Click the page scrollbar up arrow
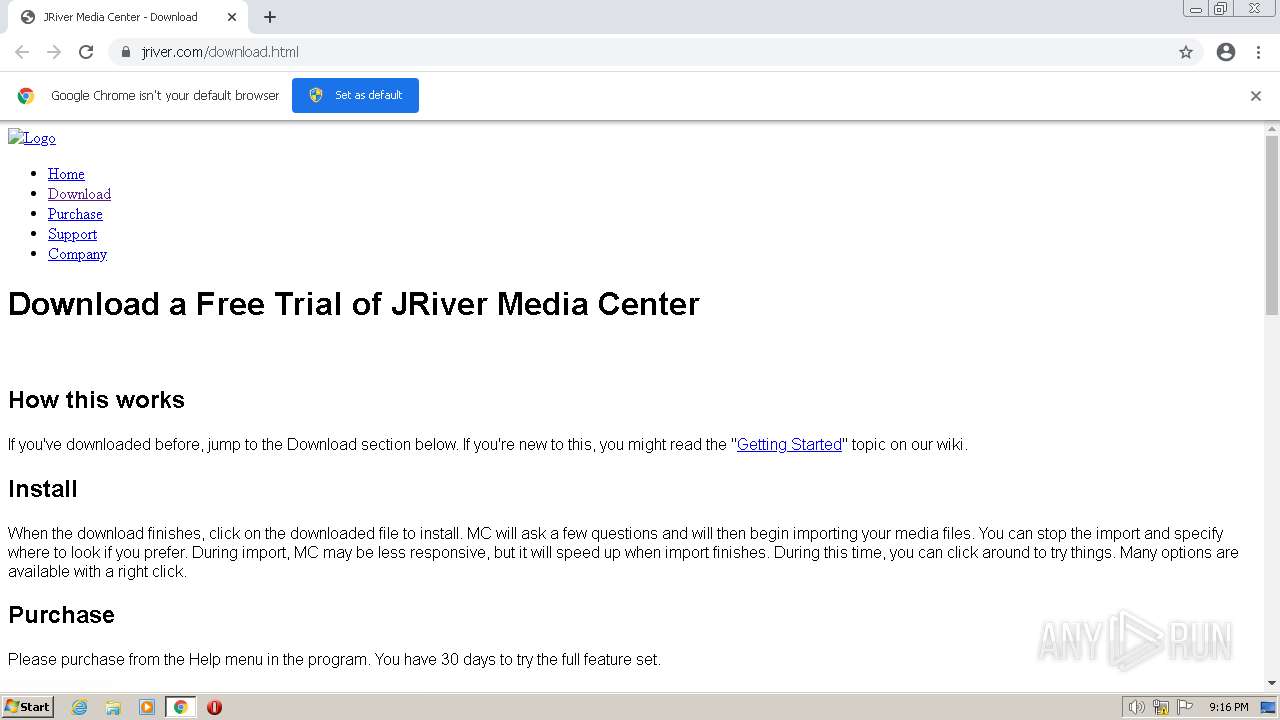1280x720 pixels. coord(1272,129)
